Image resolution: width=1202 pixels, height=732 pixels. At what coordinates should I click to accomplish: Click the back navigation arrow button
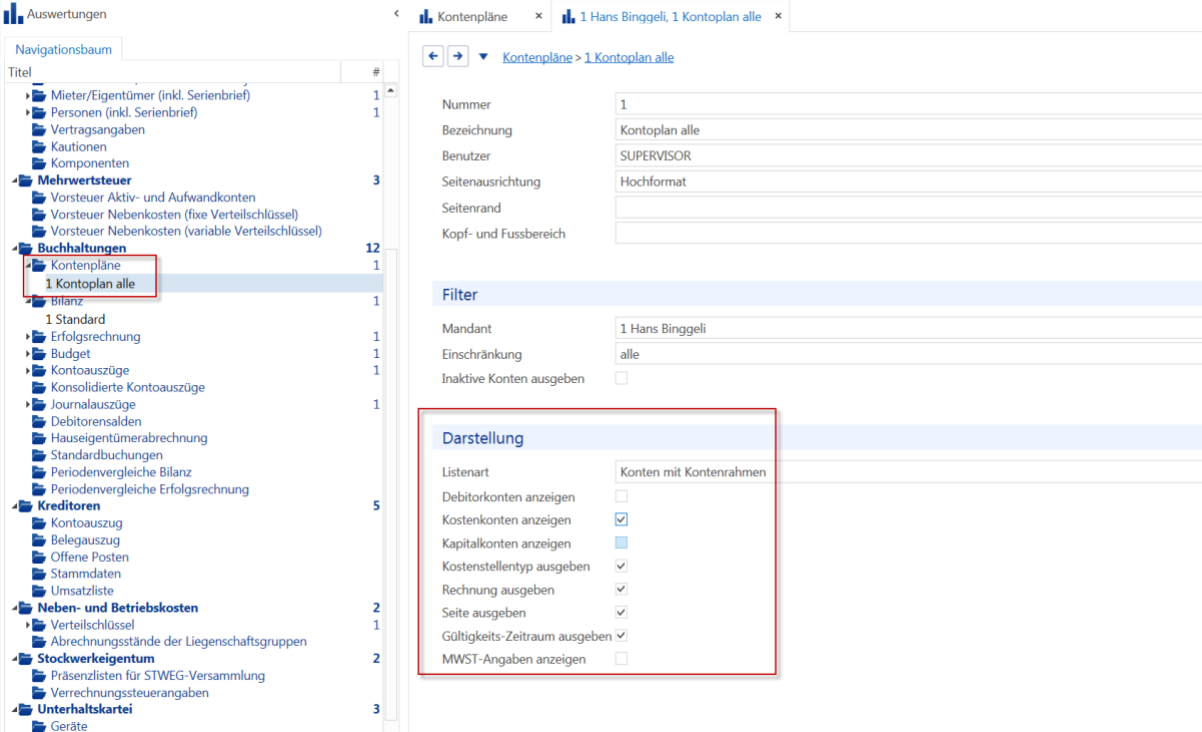(x=433, y=56)
